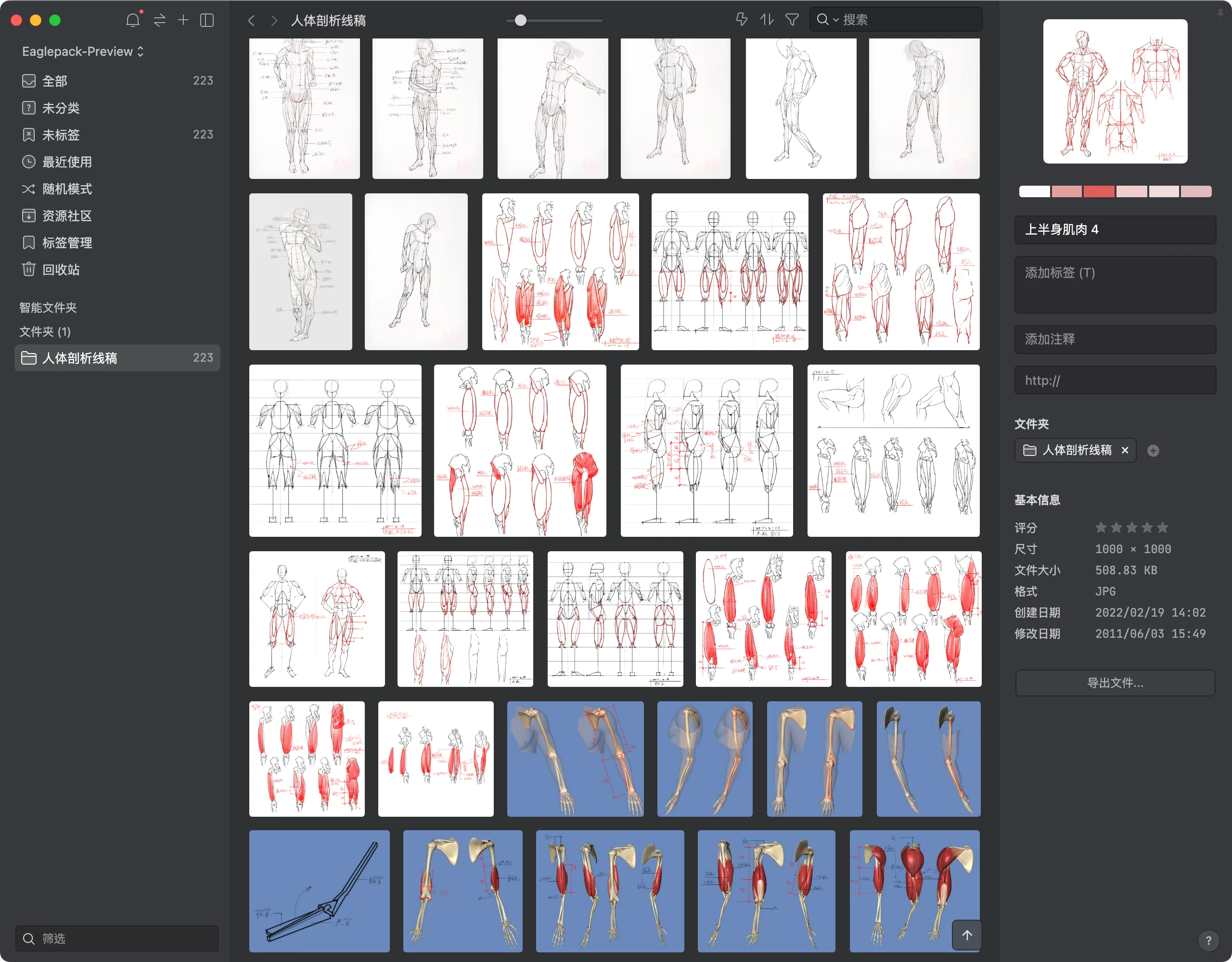The height and width of the screenshot is (962, 1232).
Task: Click the lightning quick action icon
Action: pyautogui.click(x=741, y=20)
